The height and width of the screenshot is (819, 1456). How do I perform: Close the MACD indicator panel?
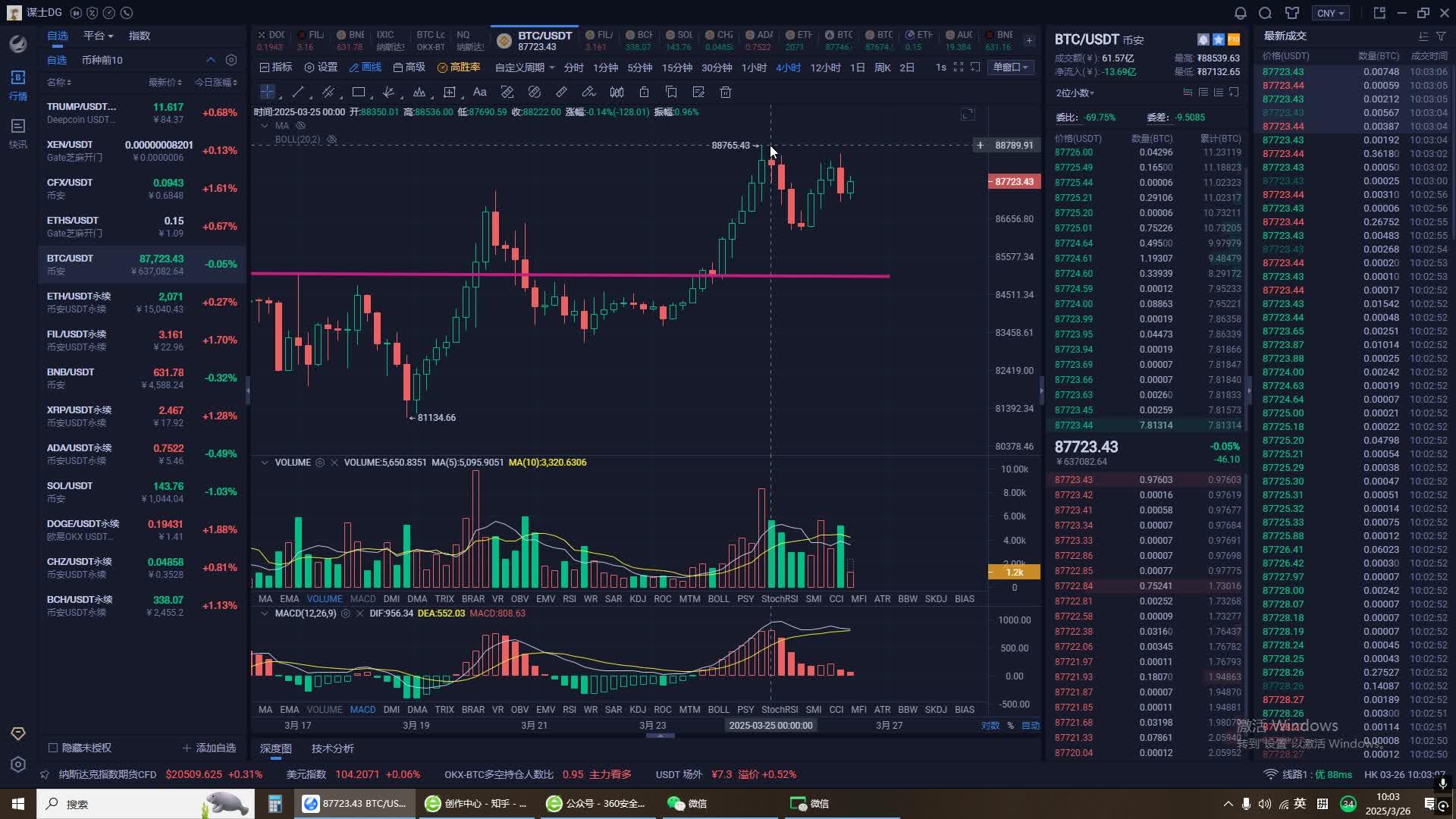[359, 613]
